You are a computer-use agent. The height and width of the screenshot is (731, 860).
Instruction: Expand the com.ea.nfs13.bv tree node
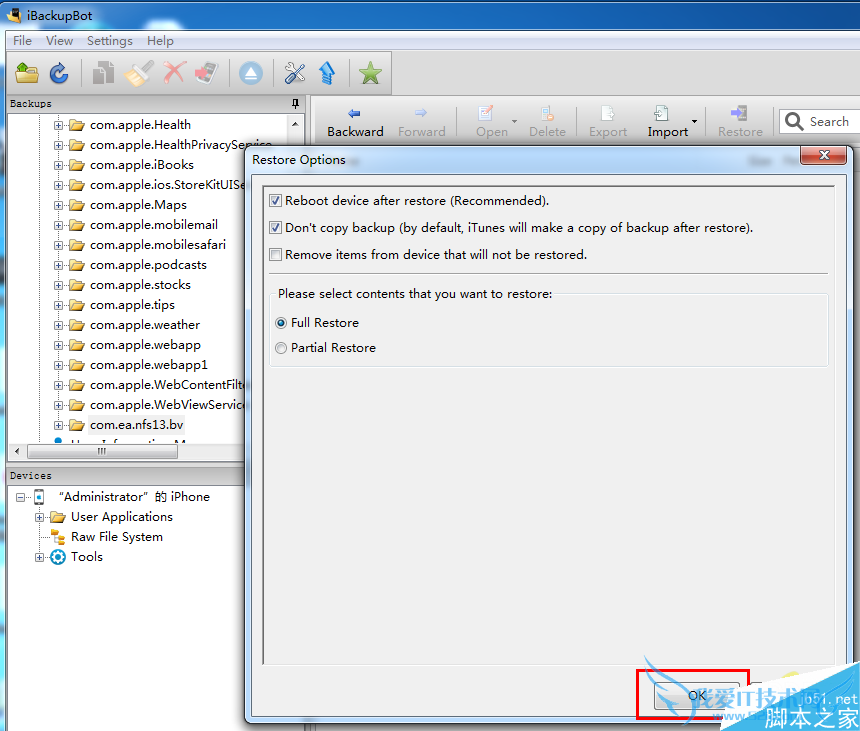[58, 426]
